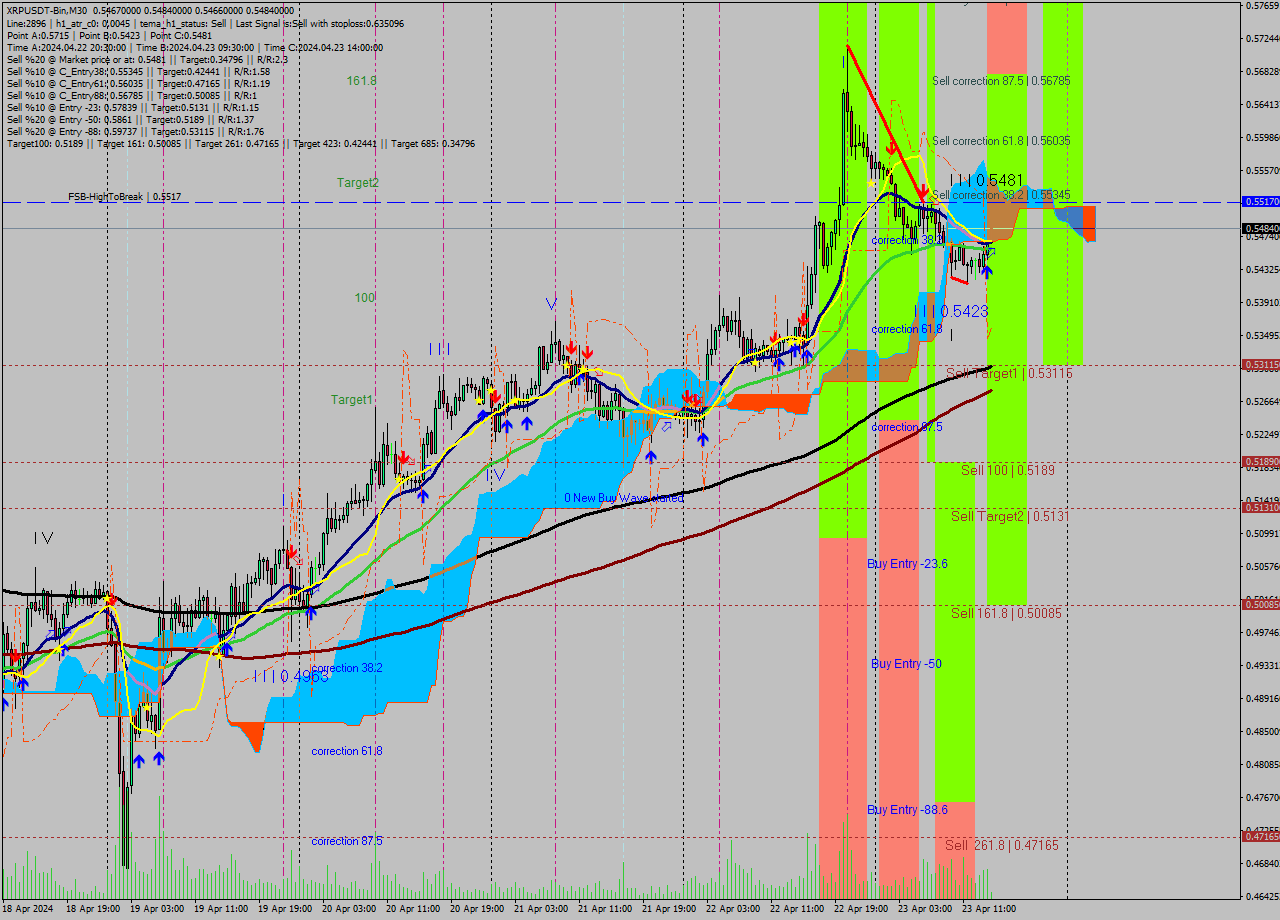1280x920 pixels.
Task: Click the Buy Entry -50 label
Action: [906, 664]
